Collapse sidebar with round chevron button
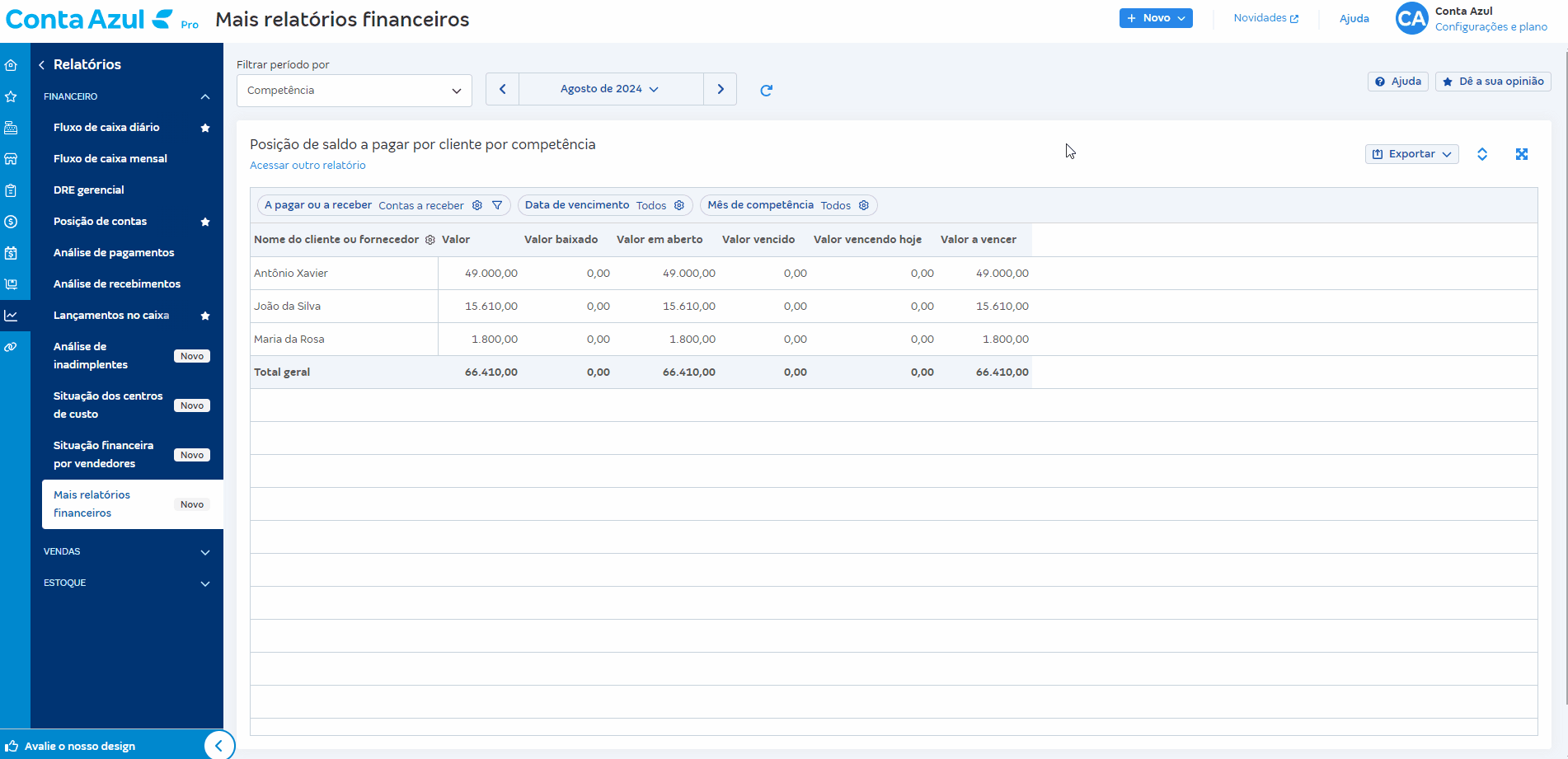The image size is (1568, 759). click(x=218, y=746)
